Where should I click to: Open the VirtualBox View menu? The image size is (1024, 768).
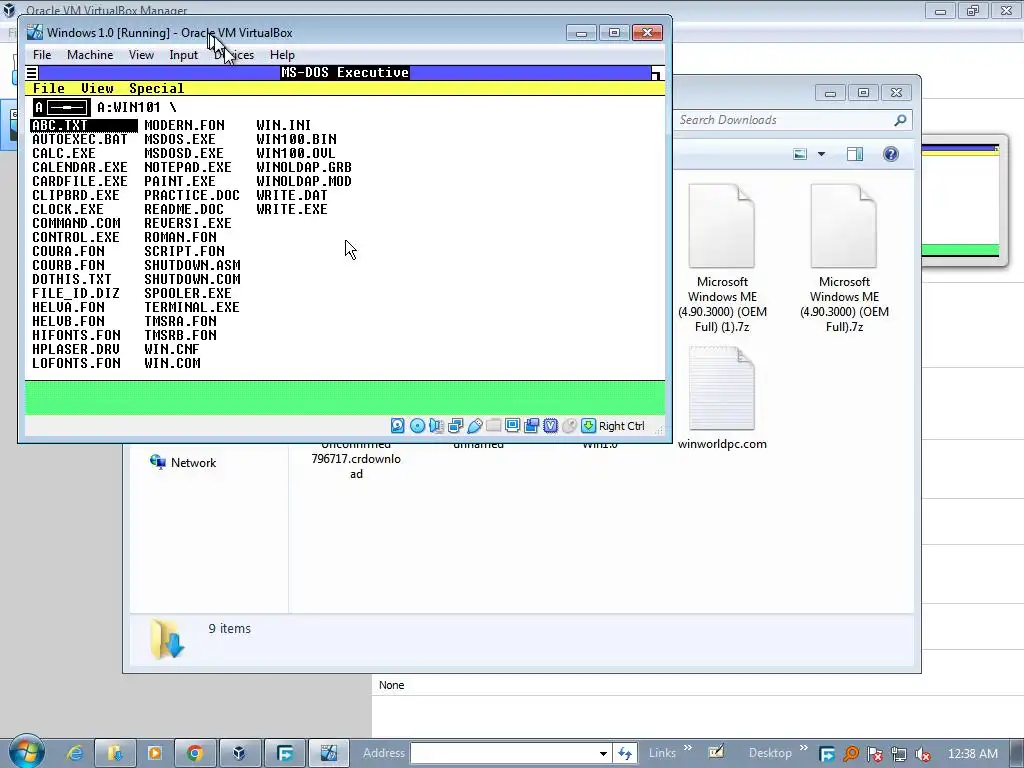coord(141,55)
